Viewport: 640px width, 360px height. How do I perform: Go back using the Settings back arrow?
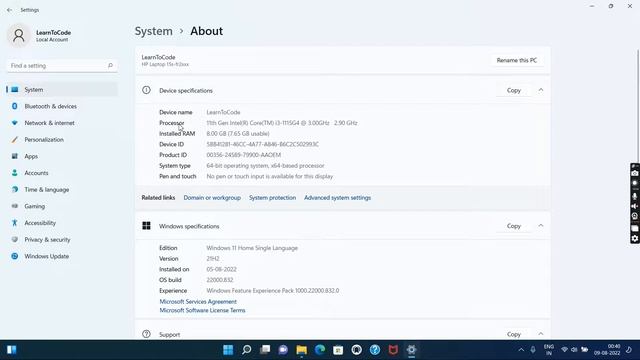[9, 10]
